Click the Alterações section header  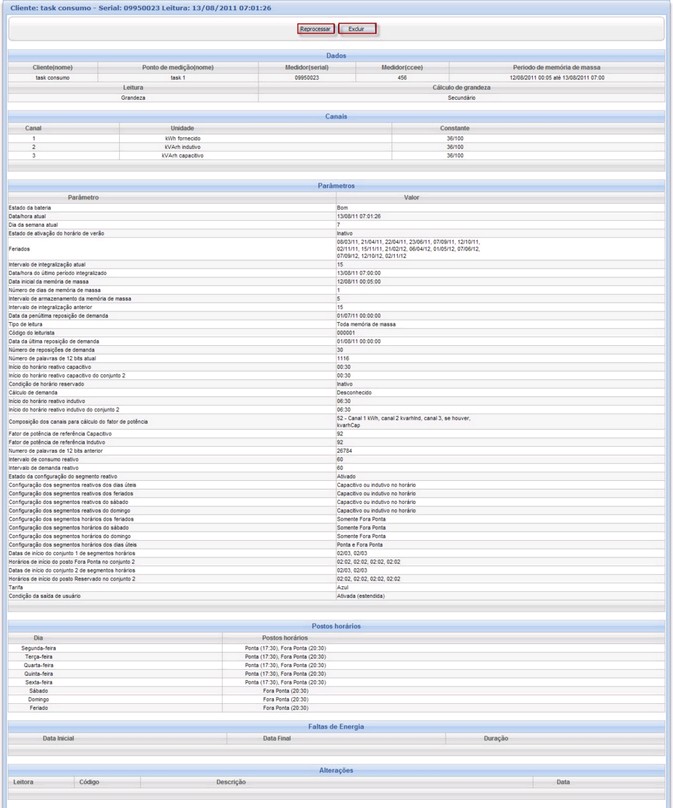pos(336,770)
